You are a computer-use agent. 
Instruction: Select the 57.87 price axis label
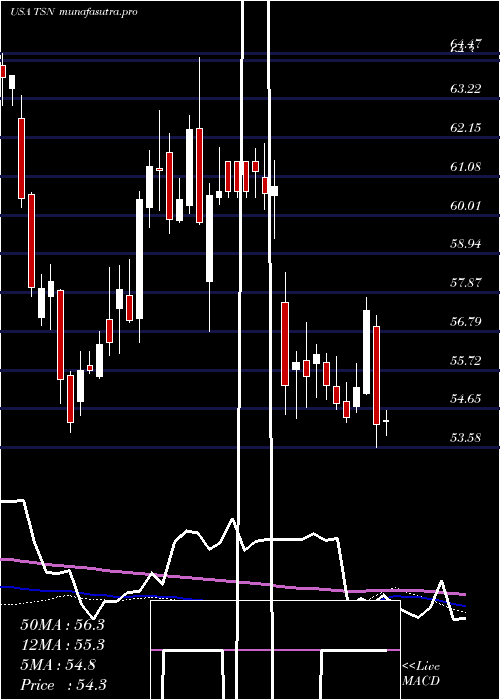466,283
